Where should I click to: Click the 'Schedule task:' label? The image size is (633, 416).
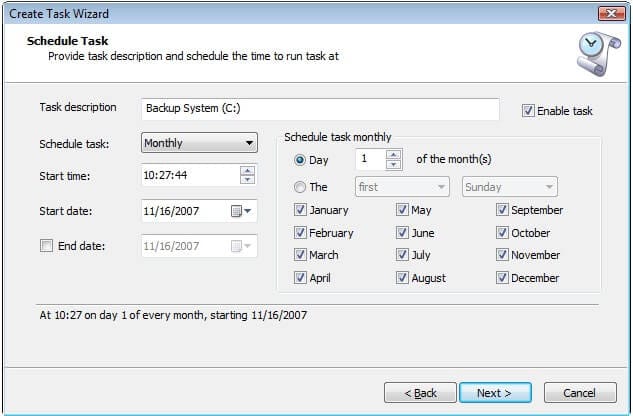(74, 144)
